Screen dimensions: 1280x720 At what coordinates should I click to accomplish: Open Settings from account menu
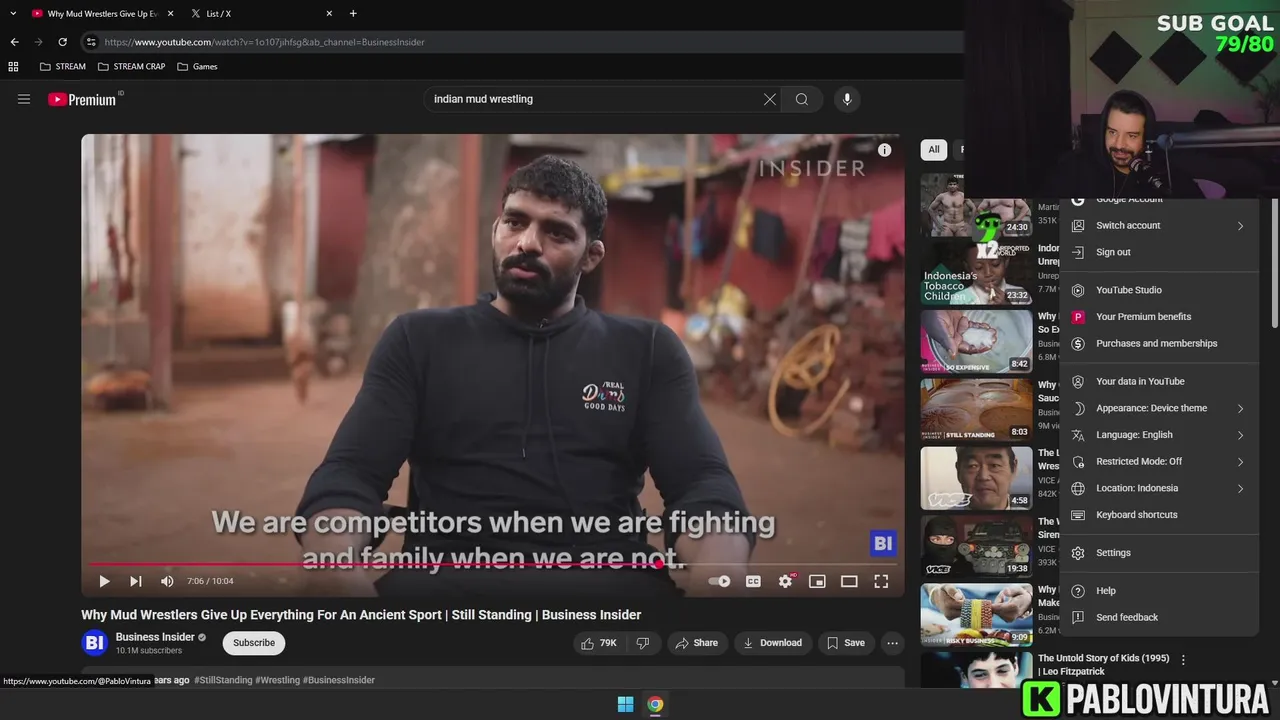1159,553
